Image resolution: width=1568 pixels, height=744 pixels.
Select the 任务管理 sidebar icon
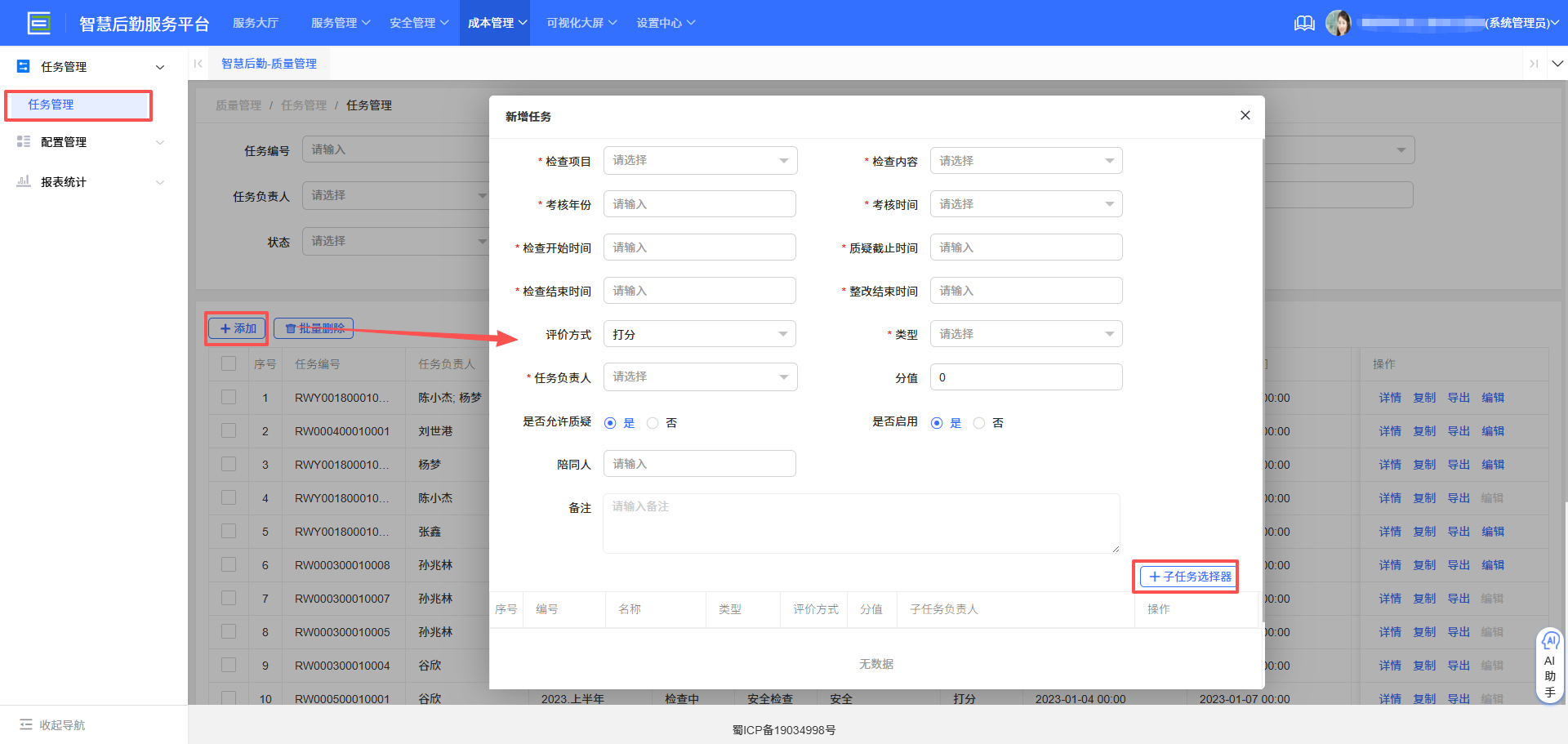pyautogui.click(x=24, y=66)
